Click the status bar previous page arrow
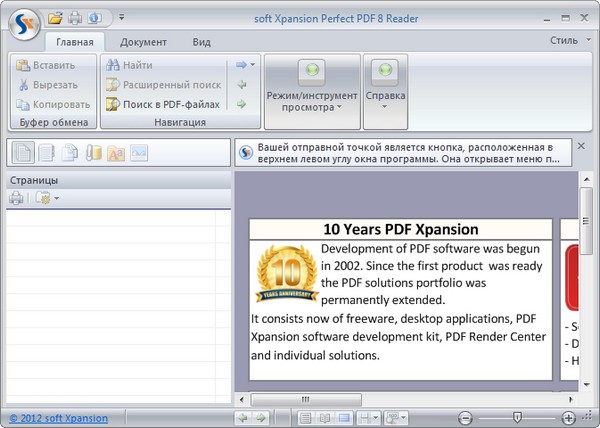This screenshot has width=600, height=428. (x=243, y=418)
